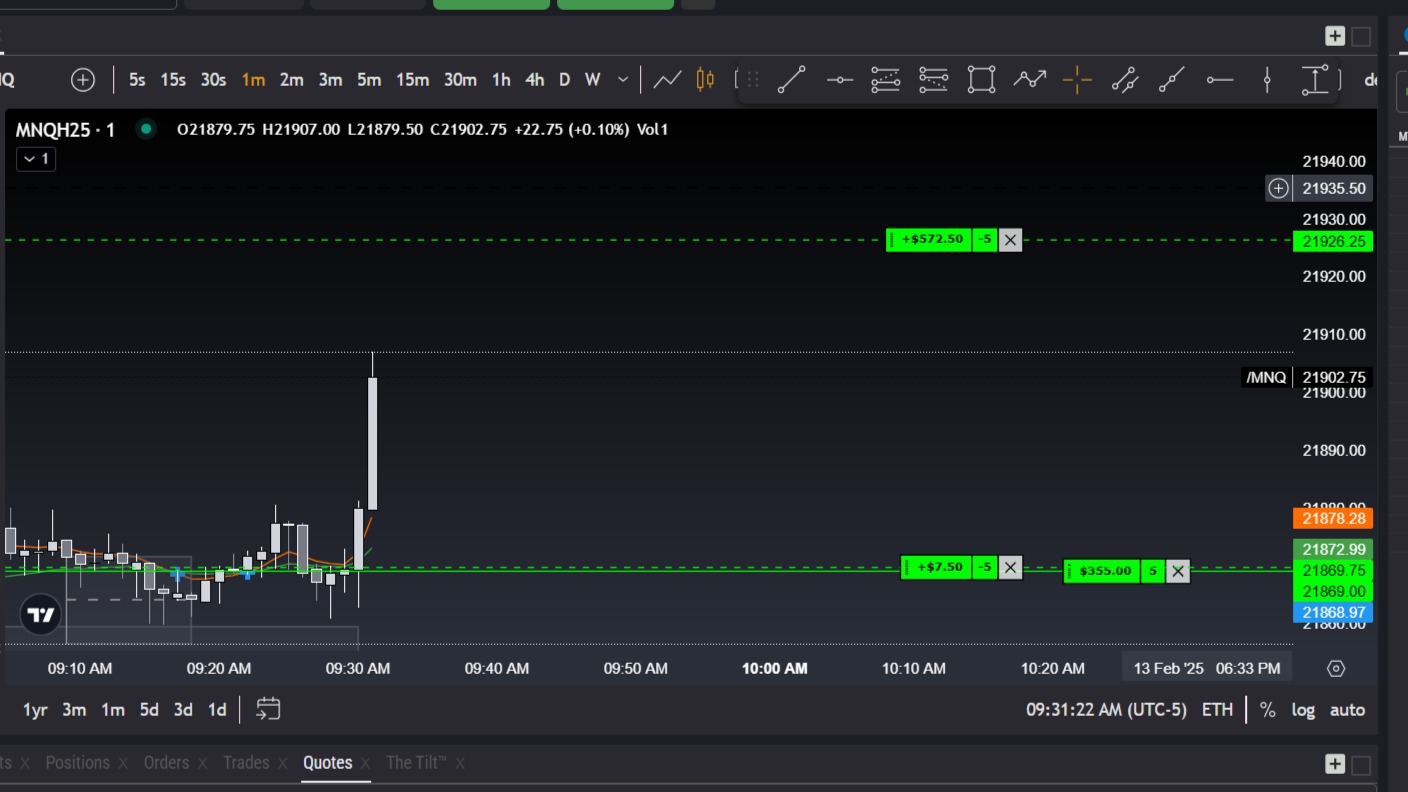Switch to line chart style
The height and width of the screenshot is (792, 1408).
click(x=667, y=80)
